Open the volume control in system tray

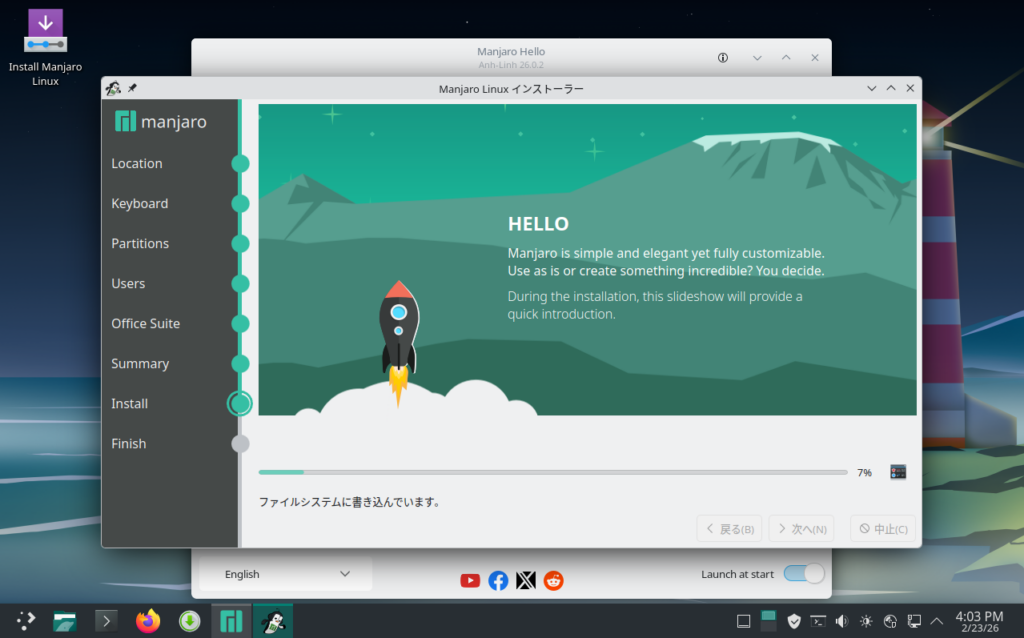coord(842,621)
